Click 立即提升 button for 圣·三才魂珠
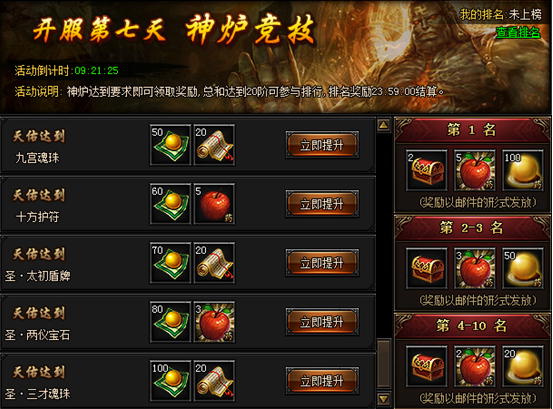 pos(322,381)
